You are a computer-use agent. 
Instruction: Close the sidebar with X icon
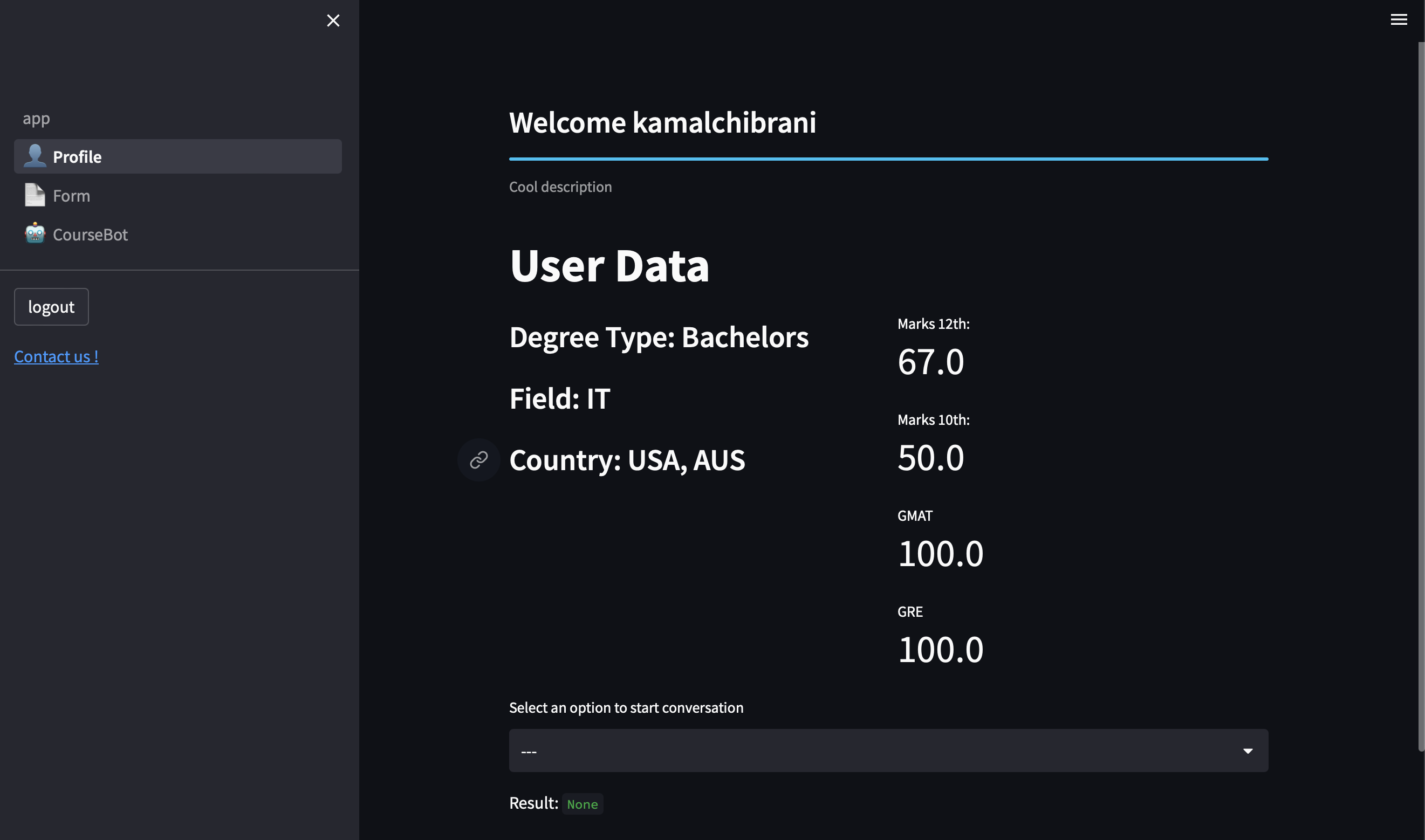tap(333, 21)
